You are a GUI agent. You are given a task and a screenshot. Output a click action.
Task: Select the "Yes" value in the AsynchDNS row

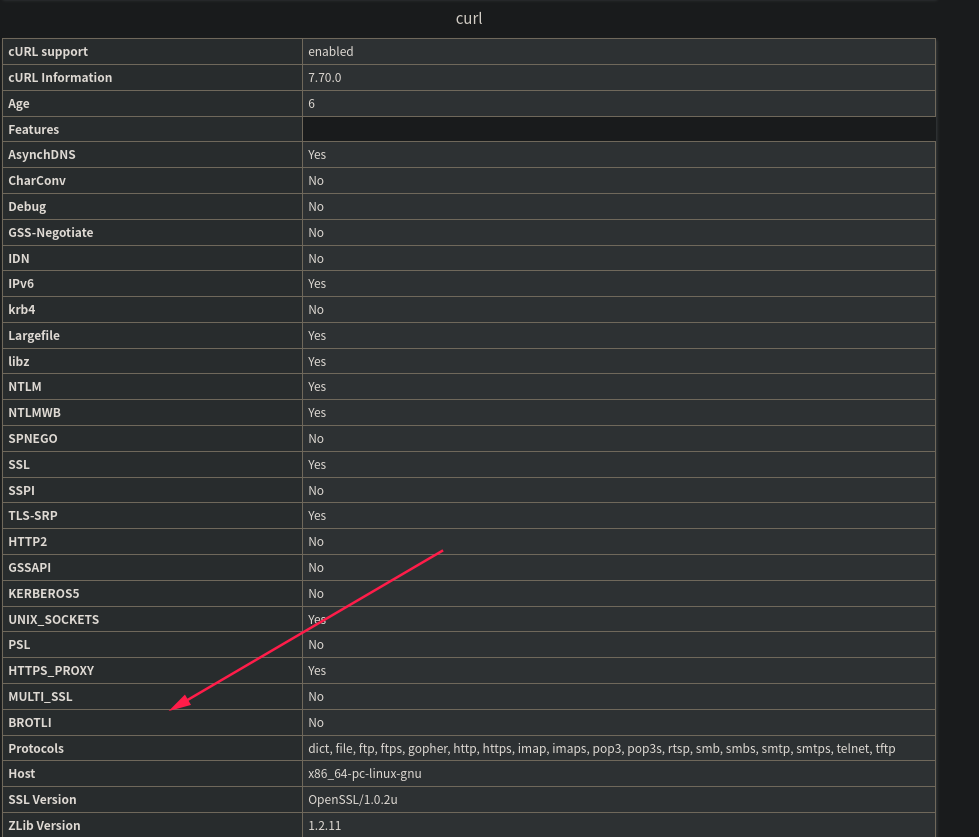[x=317, y=155]
